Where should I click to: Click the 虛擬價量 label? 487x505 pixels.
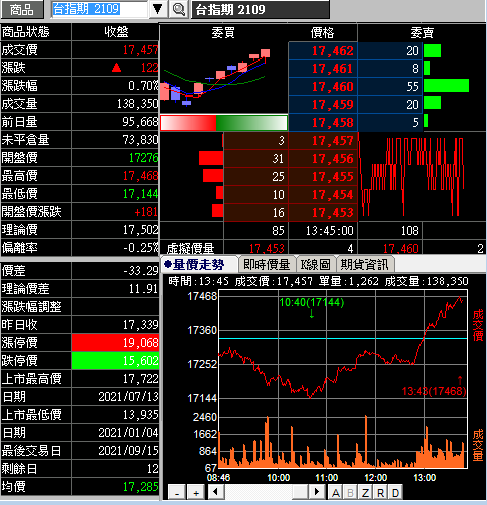[190, 249]
